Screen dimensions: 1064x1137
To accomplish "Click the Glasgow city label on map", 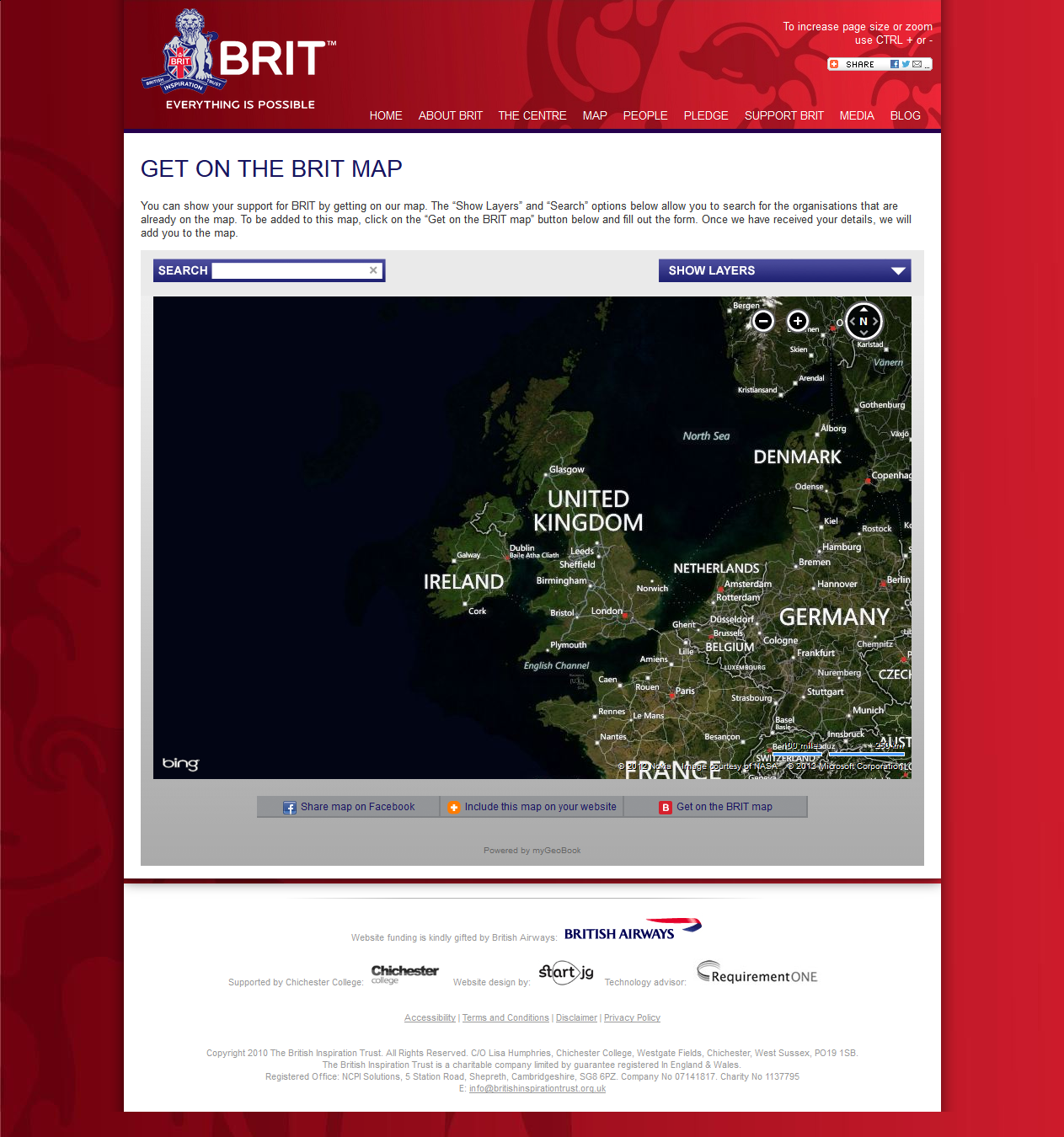I will click(567, 469).
